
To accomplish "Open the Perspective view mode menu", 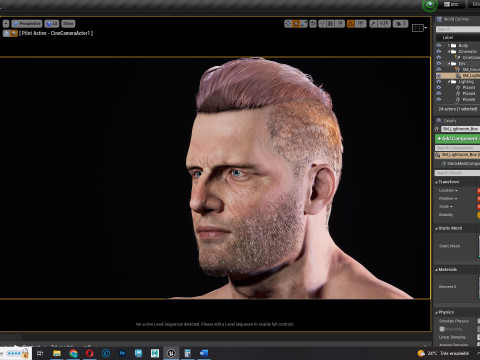I will [27, 24].
